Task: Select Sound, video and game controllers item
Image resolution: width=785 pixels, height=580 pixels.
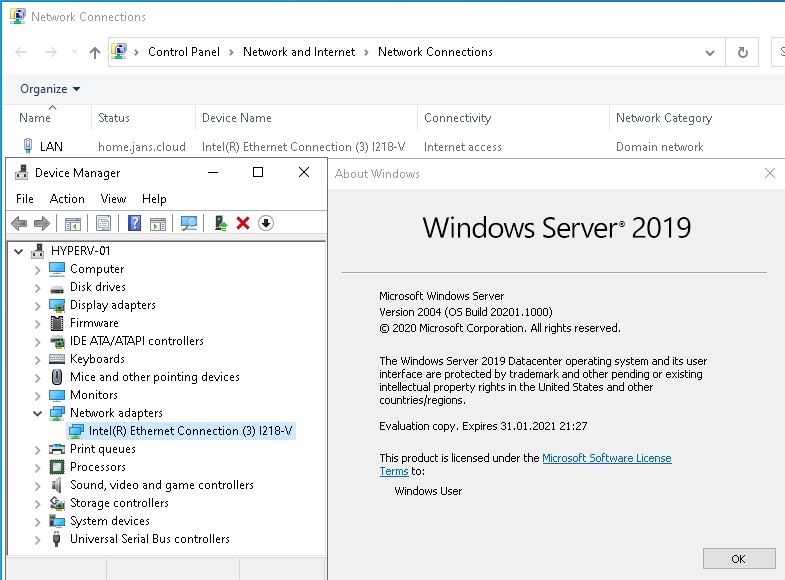Action: coord(162,485)
